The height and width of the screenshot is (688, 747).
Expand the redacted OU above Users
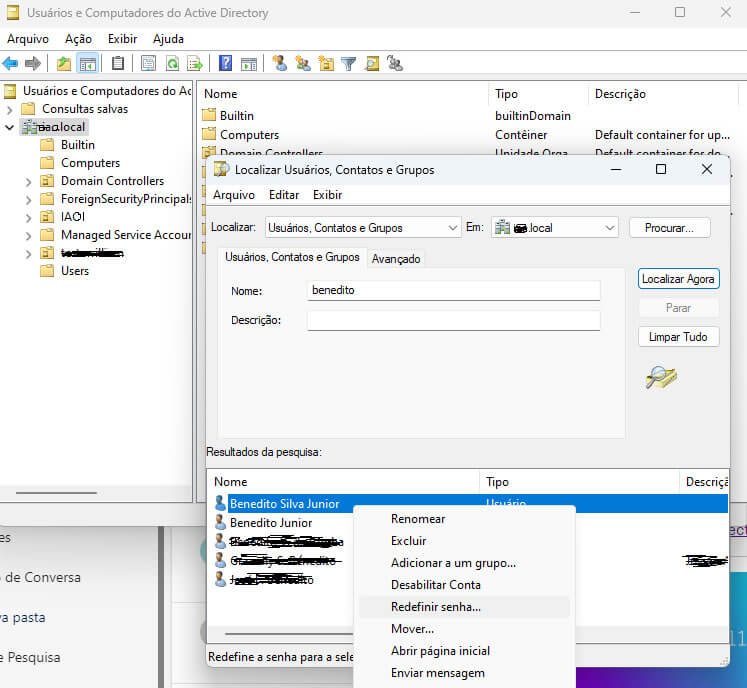tap(29, 253)
